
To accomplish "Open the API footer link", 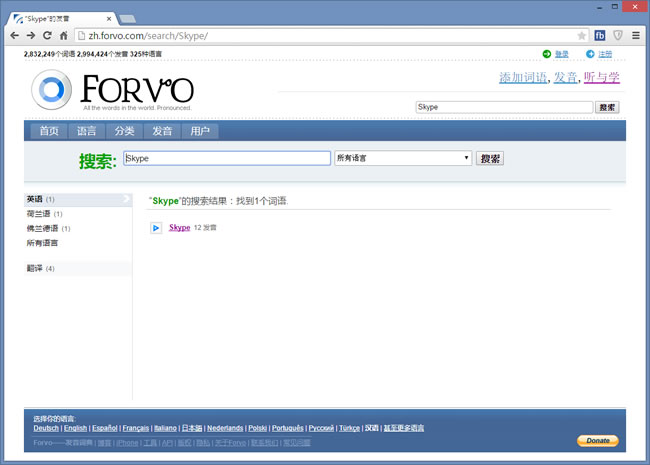I will pyautogui.click(x=167, y=443).
